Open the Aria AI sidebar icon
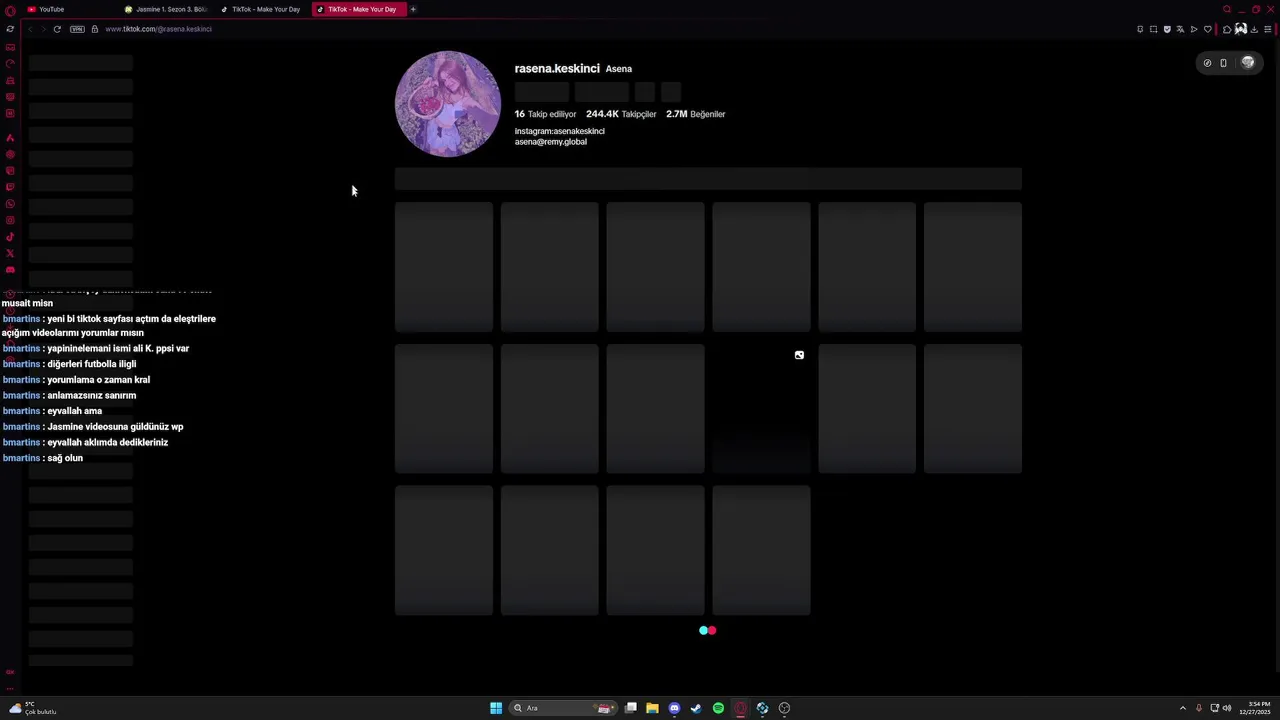Viewport: 1280px width, 720px height. (10, 138)
